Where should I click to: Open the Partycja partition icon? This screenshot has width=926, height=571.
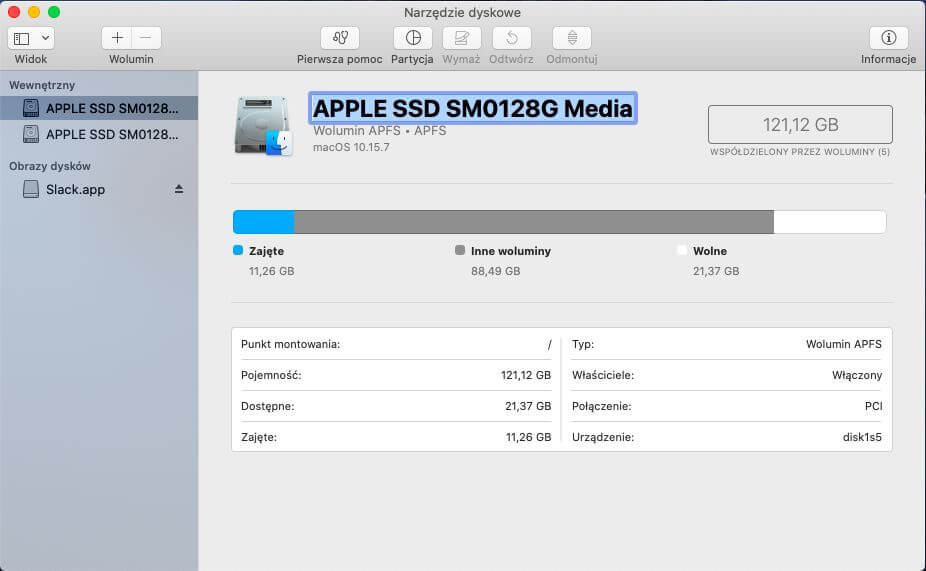tap(413, 38)
